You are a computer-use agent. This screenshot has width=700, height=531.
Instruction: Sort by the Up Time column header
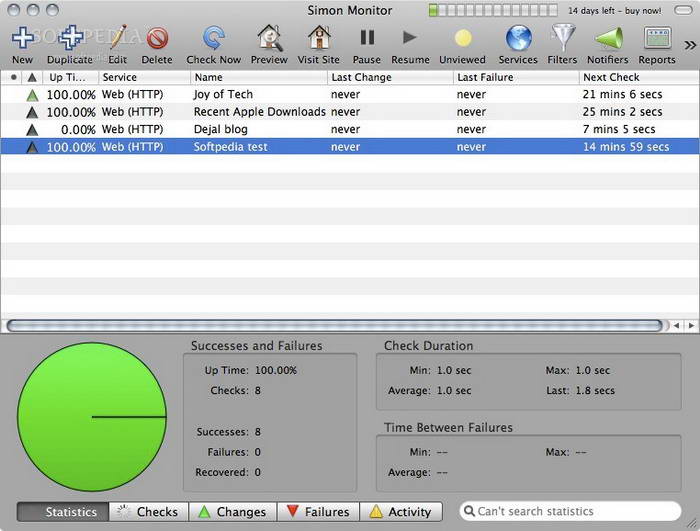[x=71, y=77]
